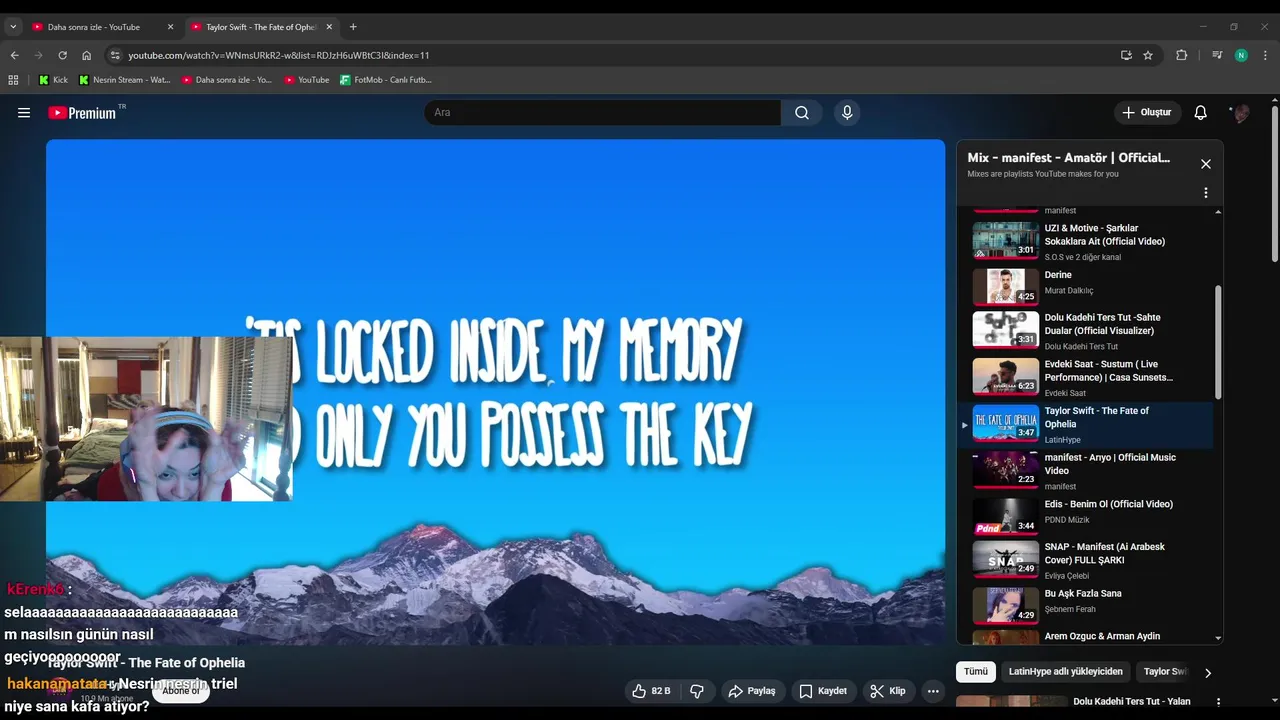Open the media control icon in toolbar
Image resolution: width=1280 pixels, height=720 pixels.
point(1217,55)
